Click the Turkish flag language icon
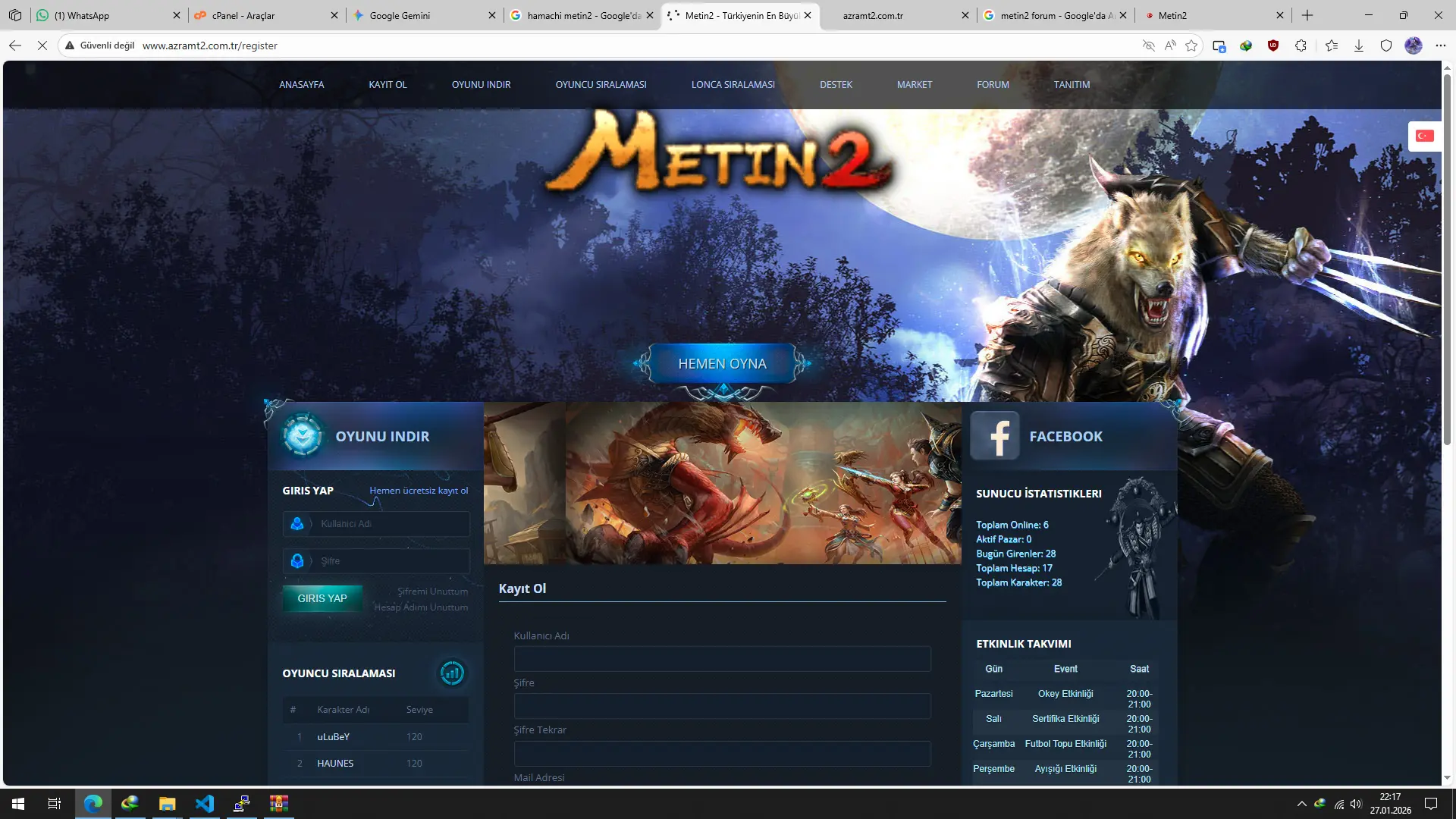Image resolution: width=1456 pixels, height=819 pixels. (1424, 136)
